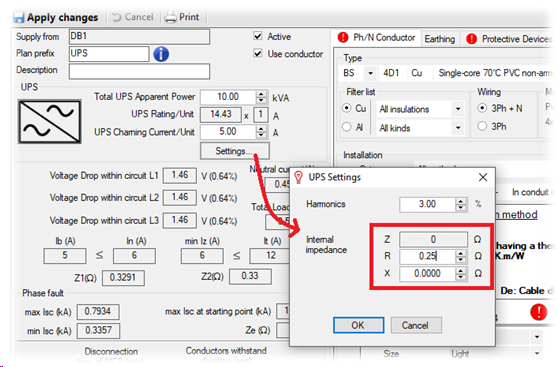Viewport: 557px width, 367px height.
Task: Open the Size dropdown arrow
Action: 537,353
